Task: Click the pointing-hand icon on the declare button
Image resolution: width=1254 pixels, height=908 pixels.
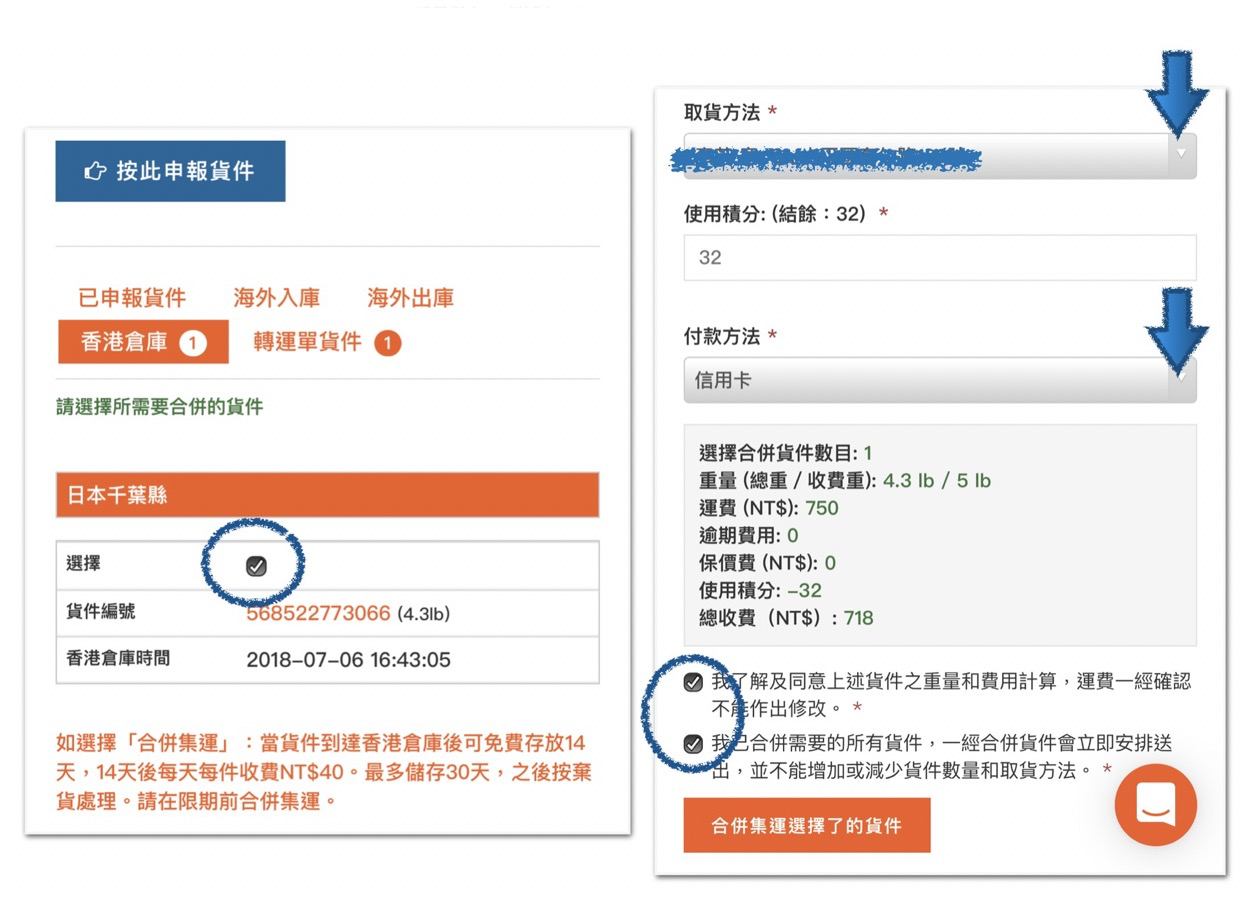Action: (x=95, y=171)
